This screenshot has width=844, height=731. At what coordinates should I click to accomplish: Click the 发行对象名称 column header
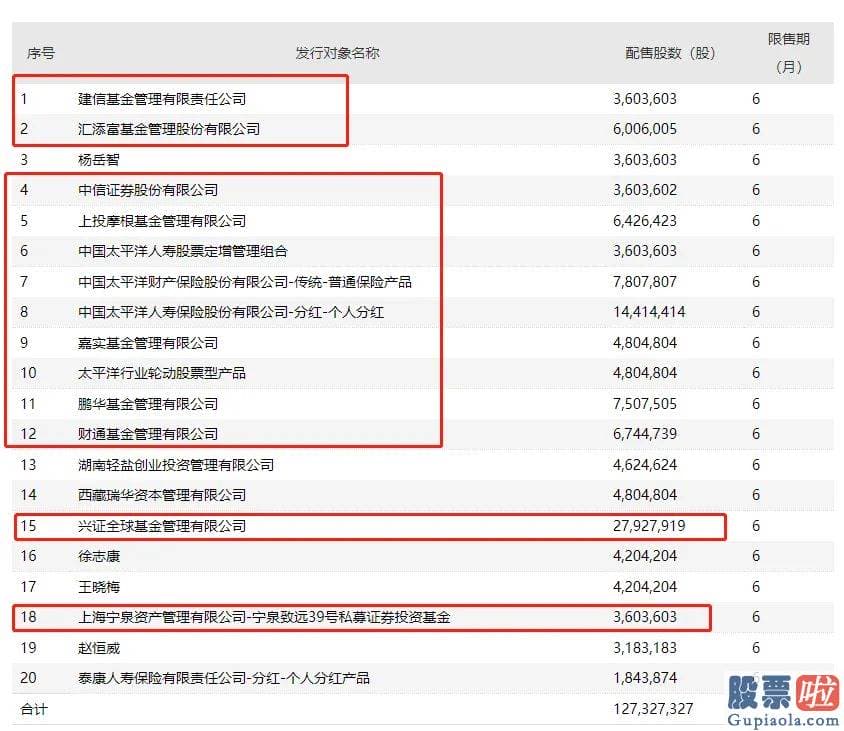pyautogui.click(x=337, y=53)
